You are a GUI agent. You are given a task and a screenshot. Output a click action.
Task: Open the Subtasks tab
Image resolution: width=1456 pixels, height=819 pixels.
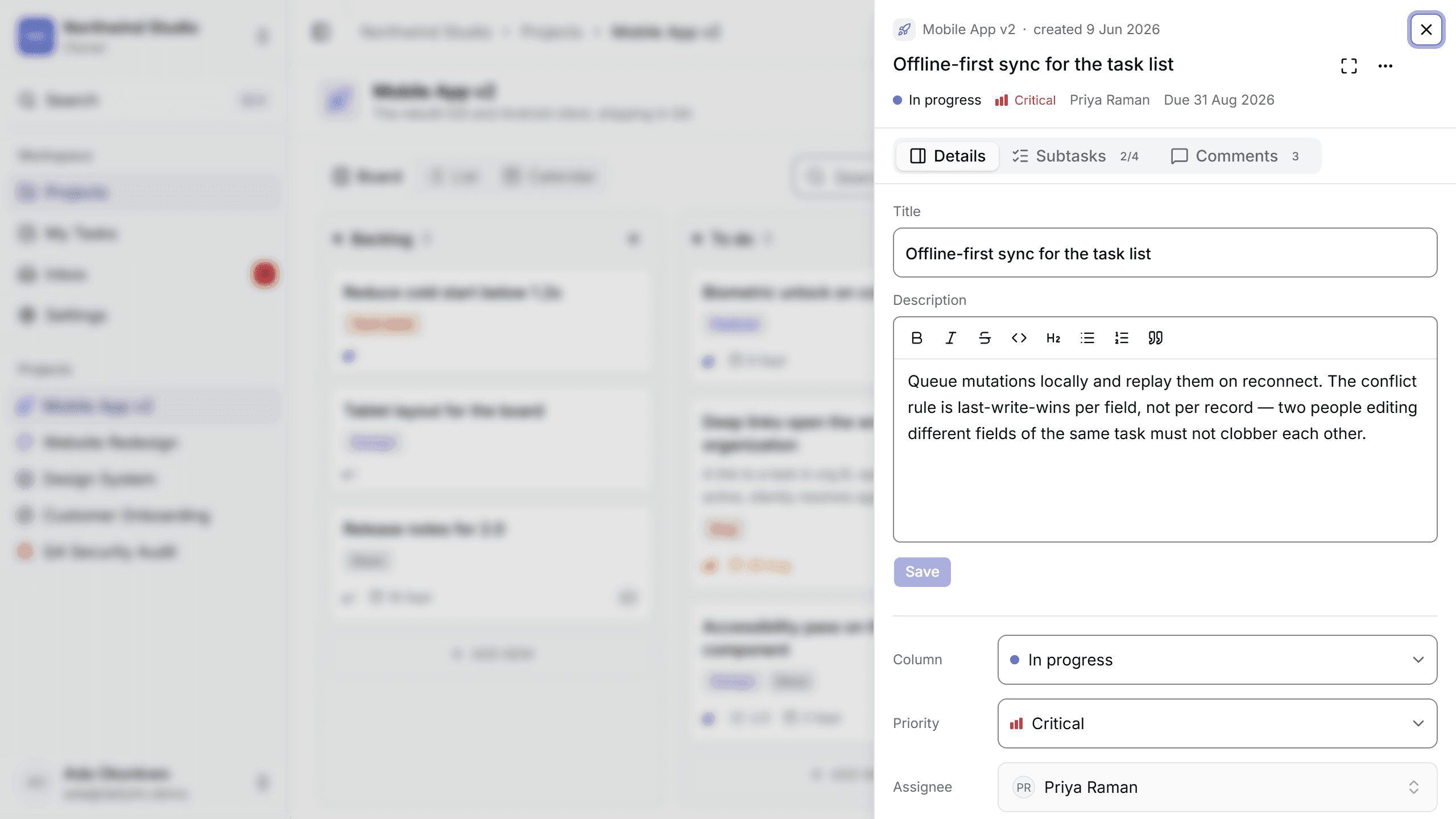click(x=1075, y=156)
